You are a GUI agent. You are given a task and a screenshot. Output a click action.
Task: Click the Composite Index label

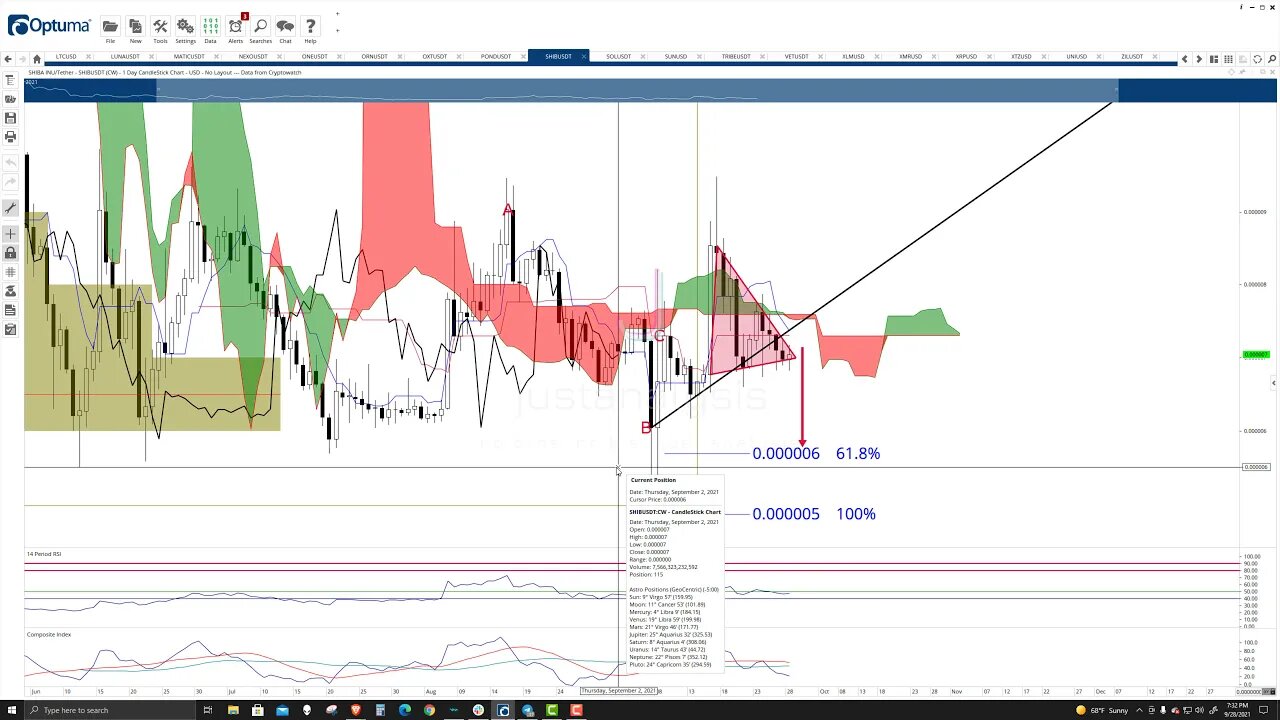49,635
